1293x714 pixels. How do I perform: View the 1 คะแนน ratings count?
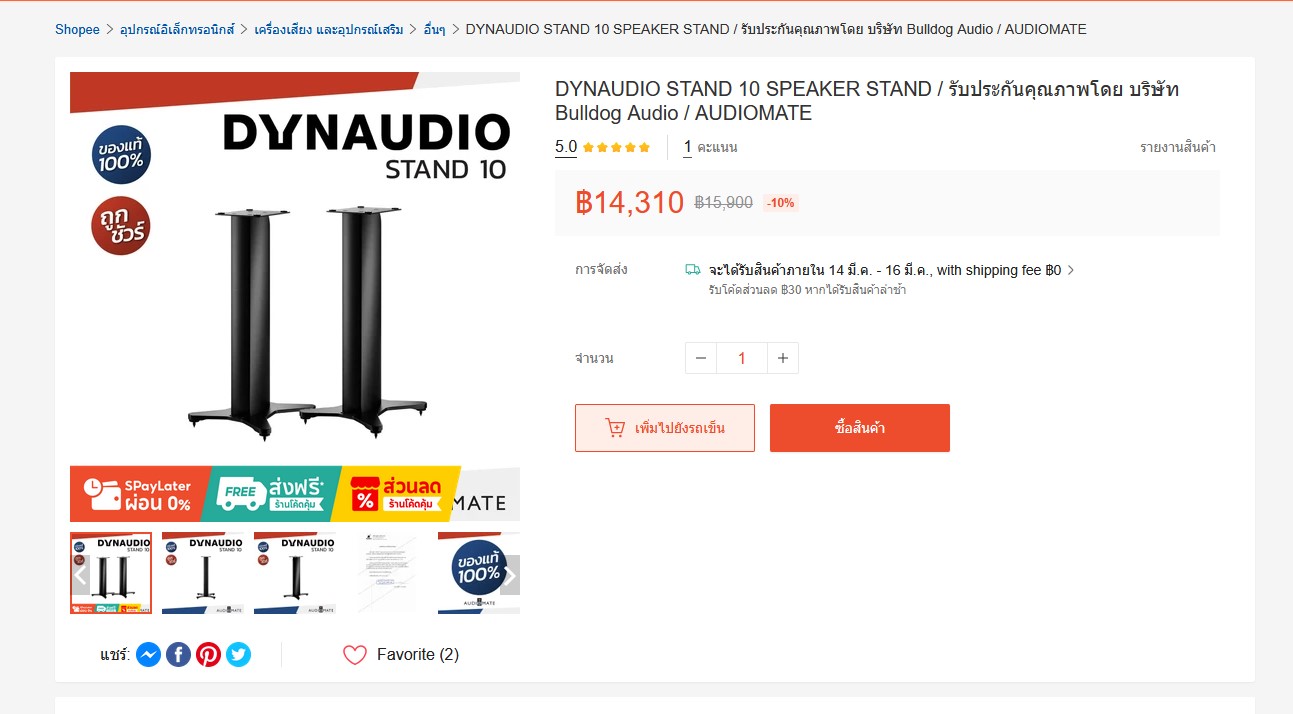click(711, 147)
